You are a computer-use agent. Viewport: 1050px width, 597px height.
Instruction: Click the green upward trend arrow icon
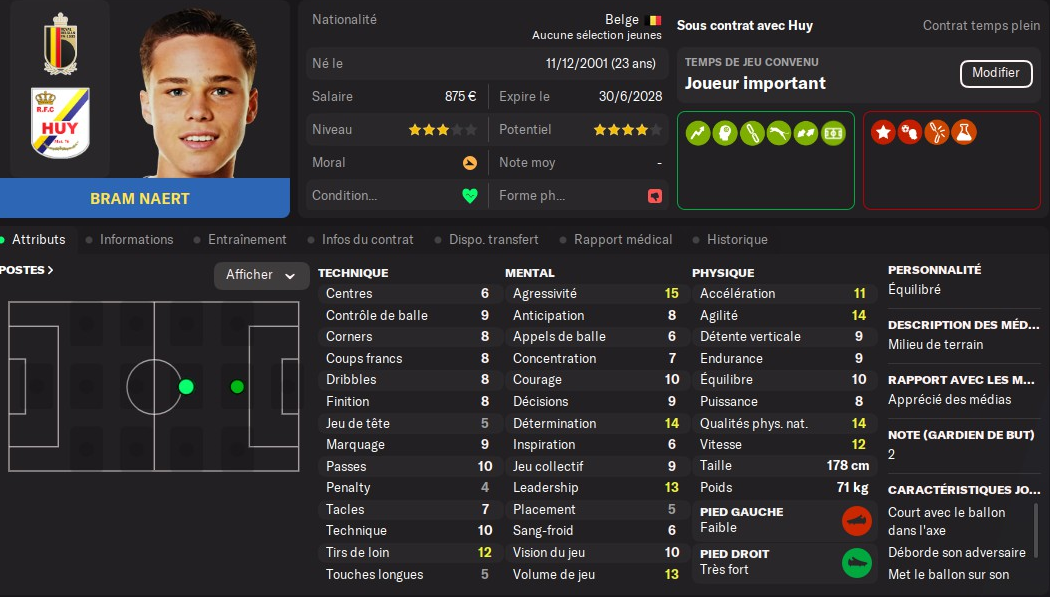coord(698,132)
